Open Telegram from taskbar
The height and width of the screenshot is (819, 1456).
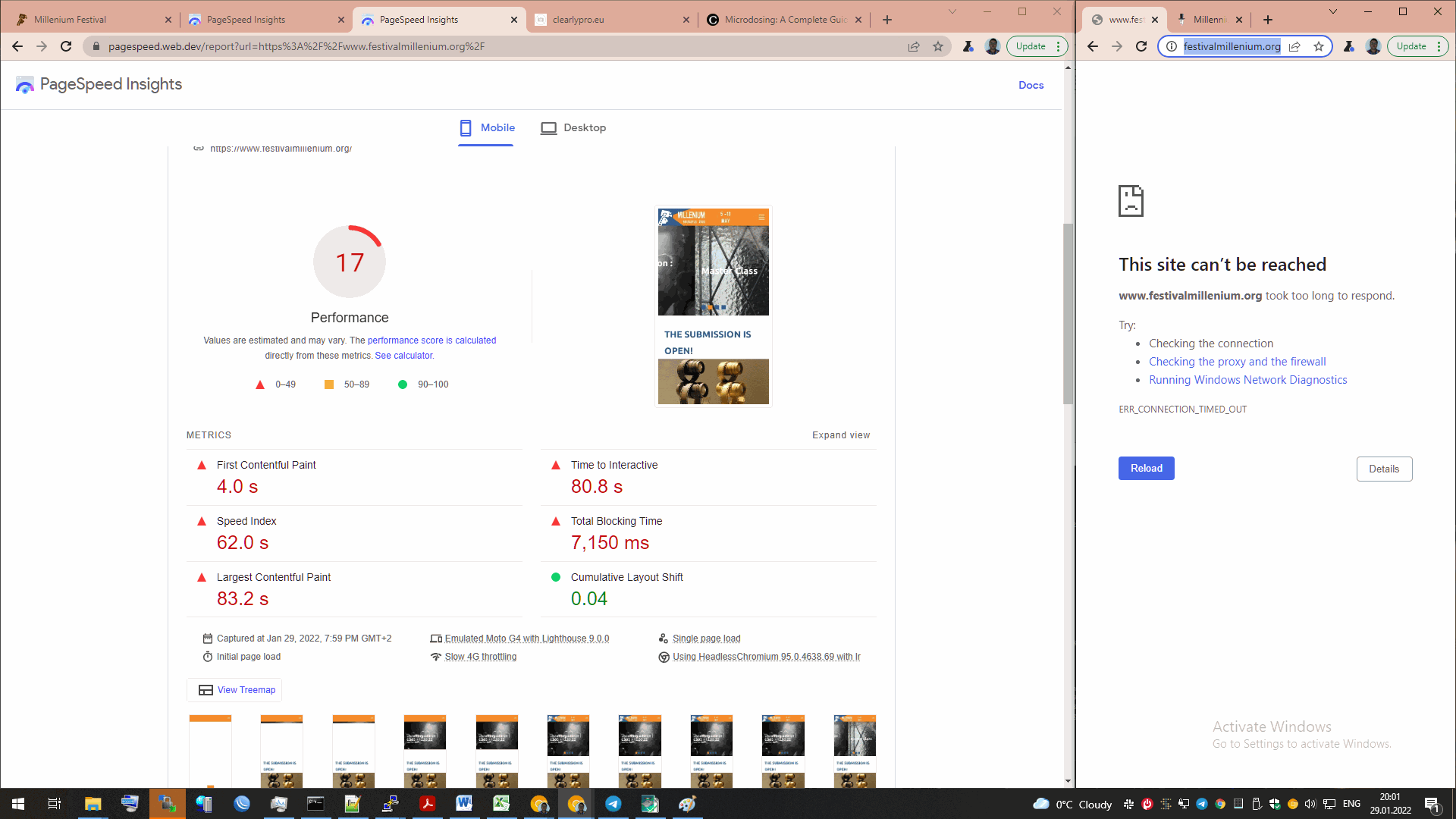613,804
